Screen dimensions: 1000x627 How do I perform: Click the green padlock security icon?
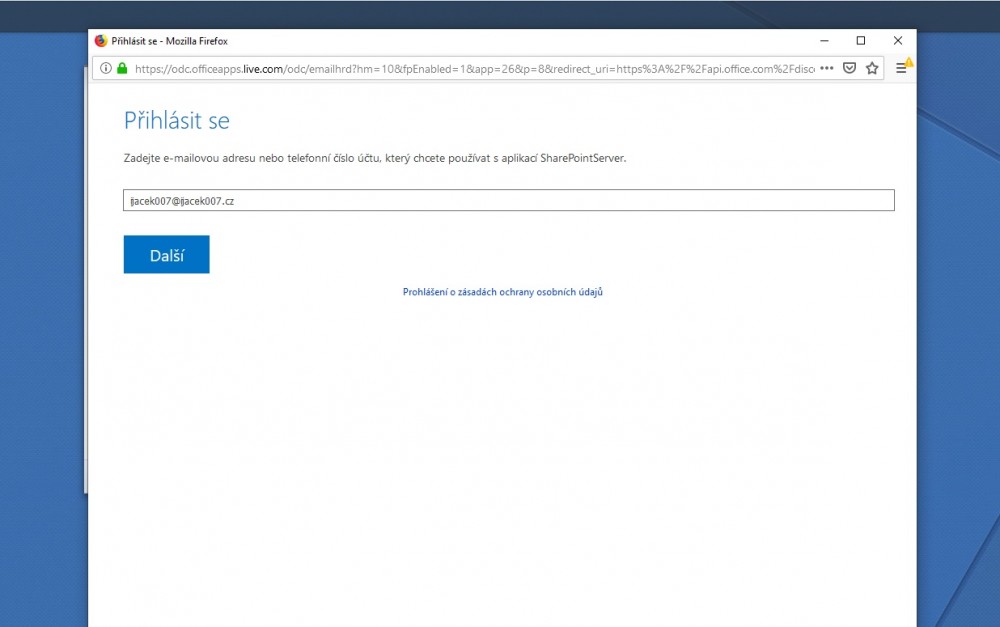(x=122, y=69)
